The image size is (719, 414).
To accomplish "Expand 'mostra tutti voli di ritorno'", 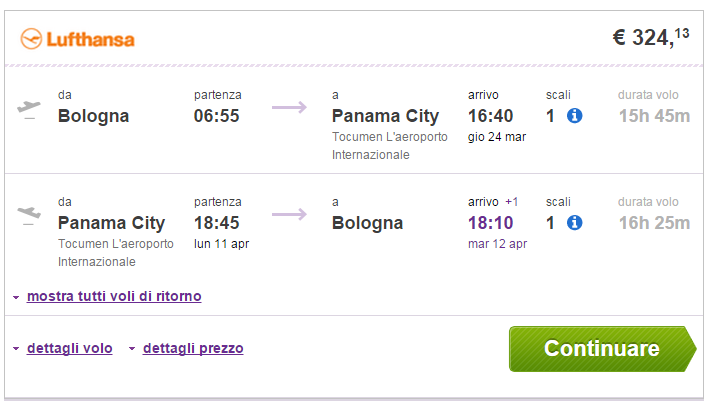I will point(114,296).
